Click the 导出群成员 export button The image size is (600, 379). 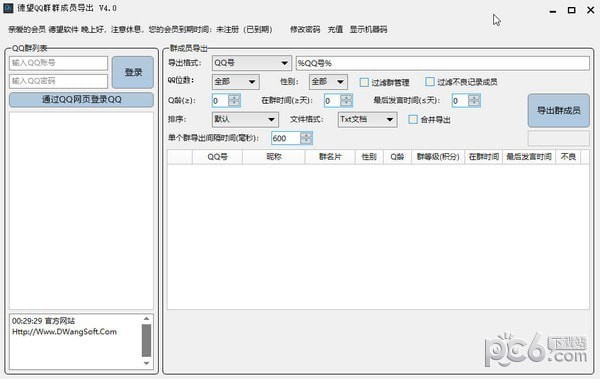[x=559, y=111]
